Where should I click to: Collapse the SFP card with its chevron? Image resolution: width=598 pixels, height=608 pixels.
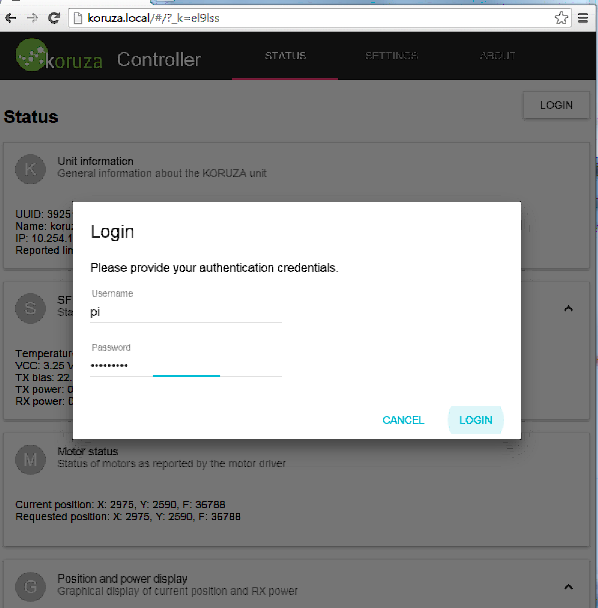click(x=569, y=309)
